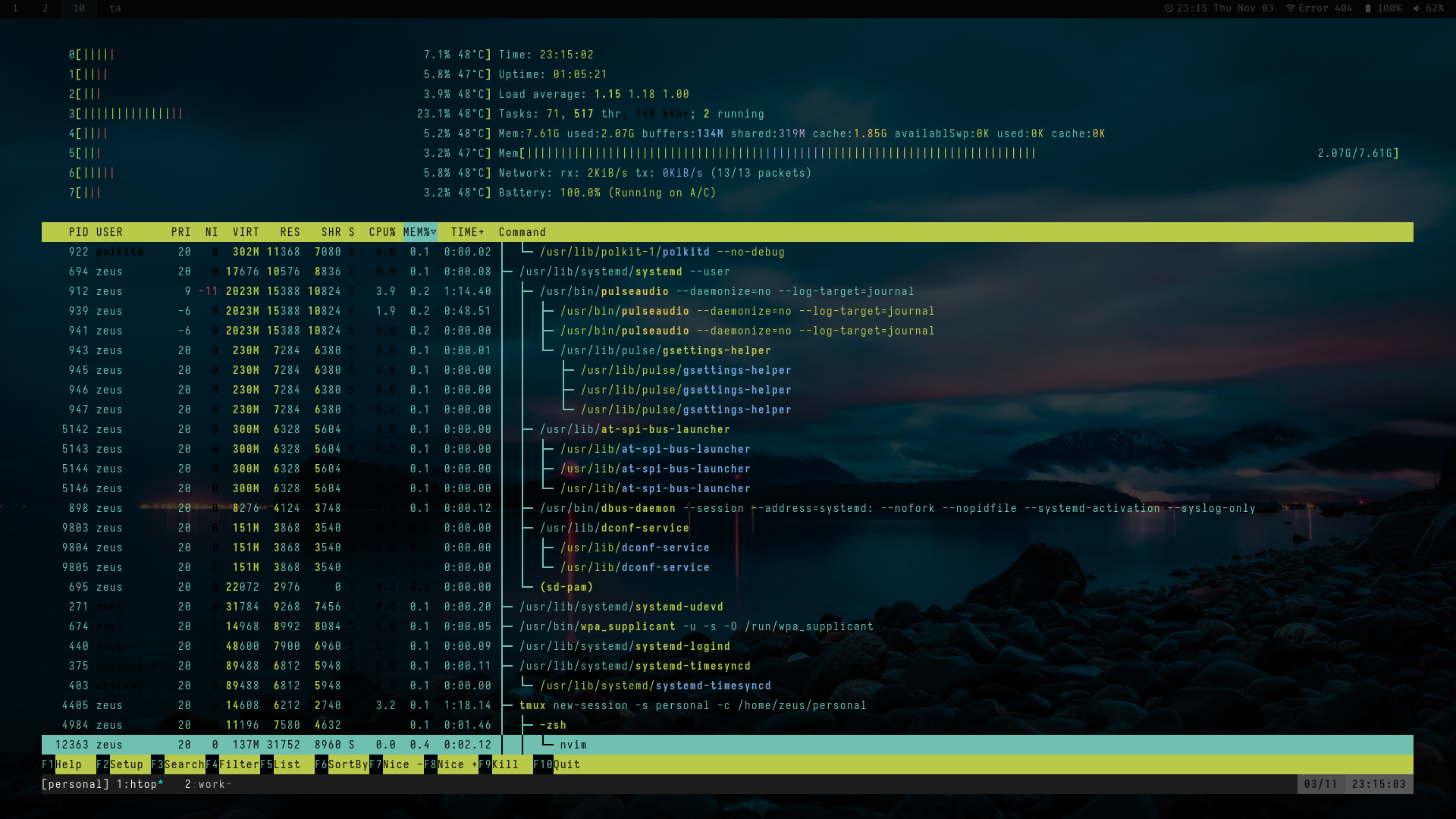Select the systemd-logind process row

point(727,646)
